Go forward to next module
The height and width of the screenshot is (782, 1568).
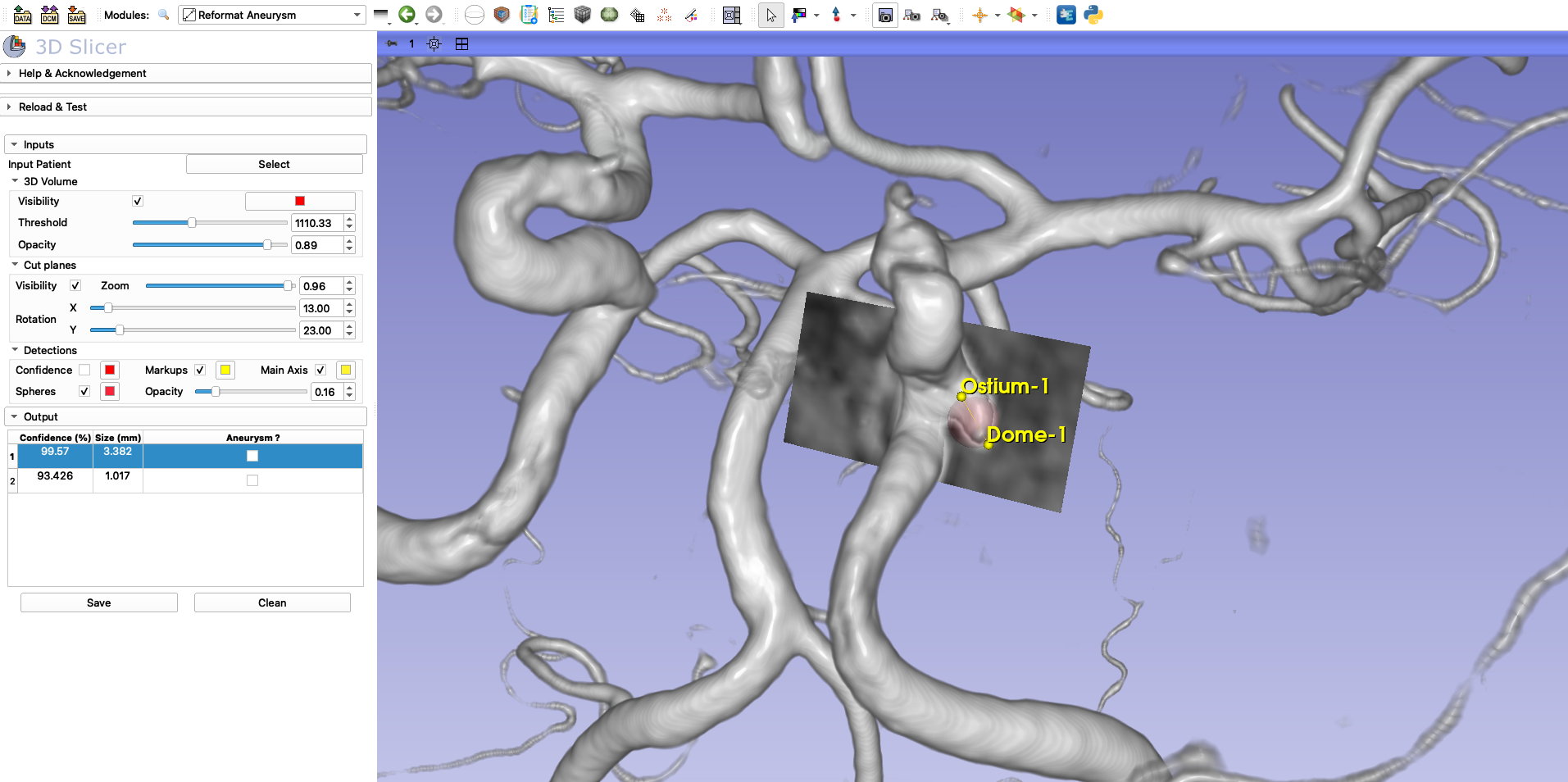tap(434, 15)
